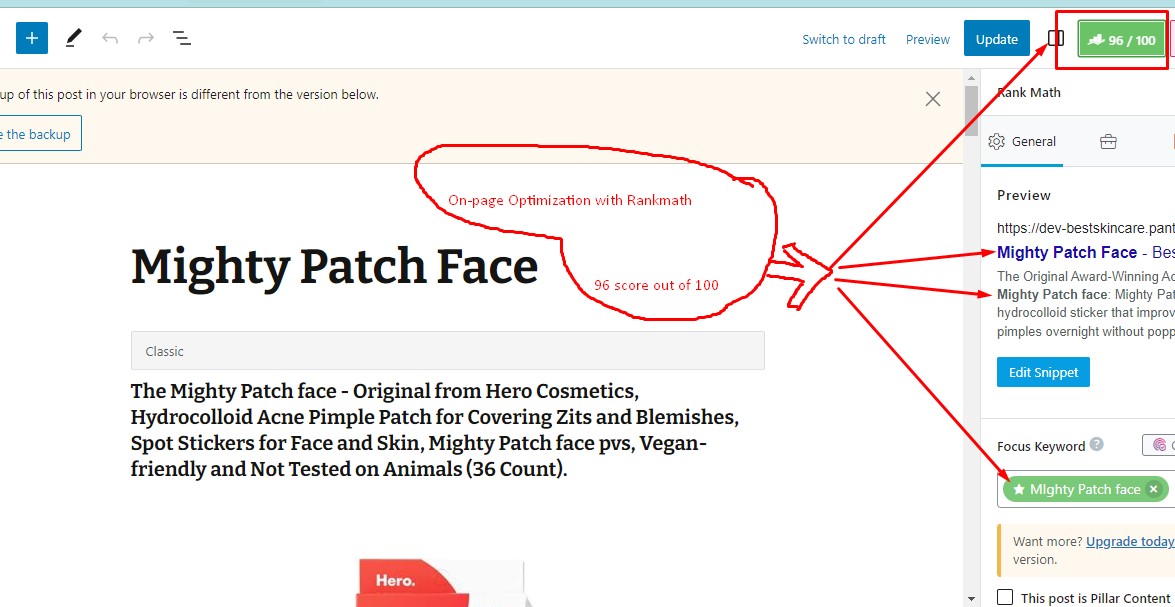Open Rank Math 96 / 100 score button
1175x607 pixels.
tap(1122, 40)
